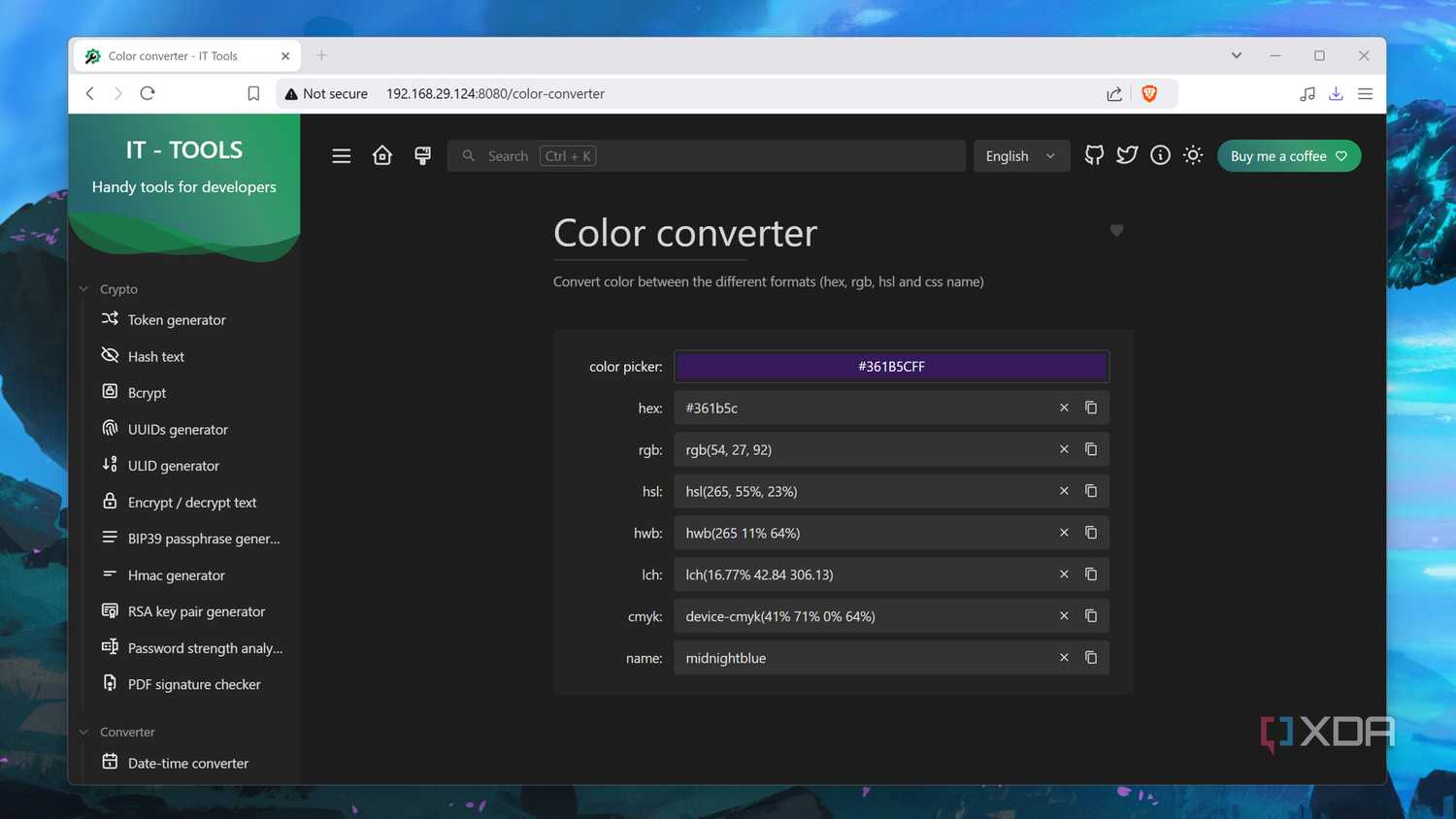Copy the lch value

[x=1091, y=574]
